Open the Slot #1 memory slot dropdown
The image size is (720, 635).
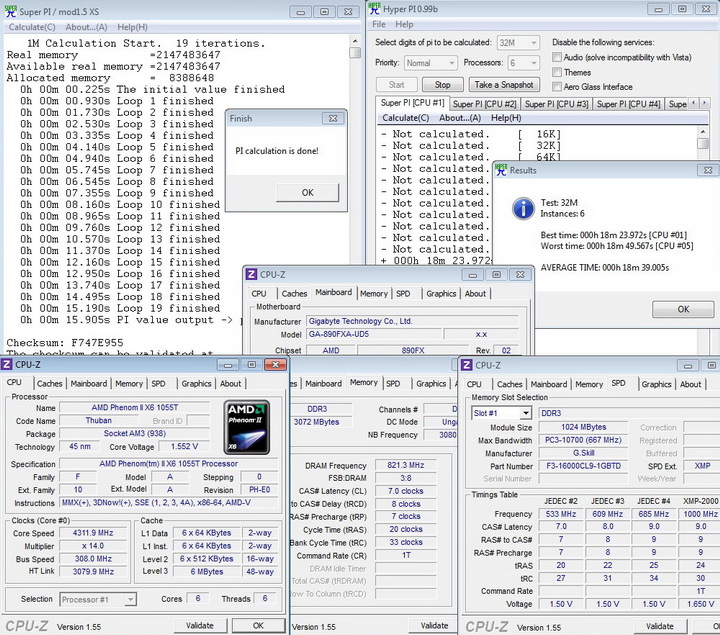pyautogui.click(x=503, y=413)
